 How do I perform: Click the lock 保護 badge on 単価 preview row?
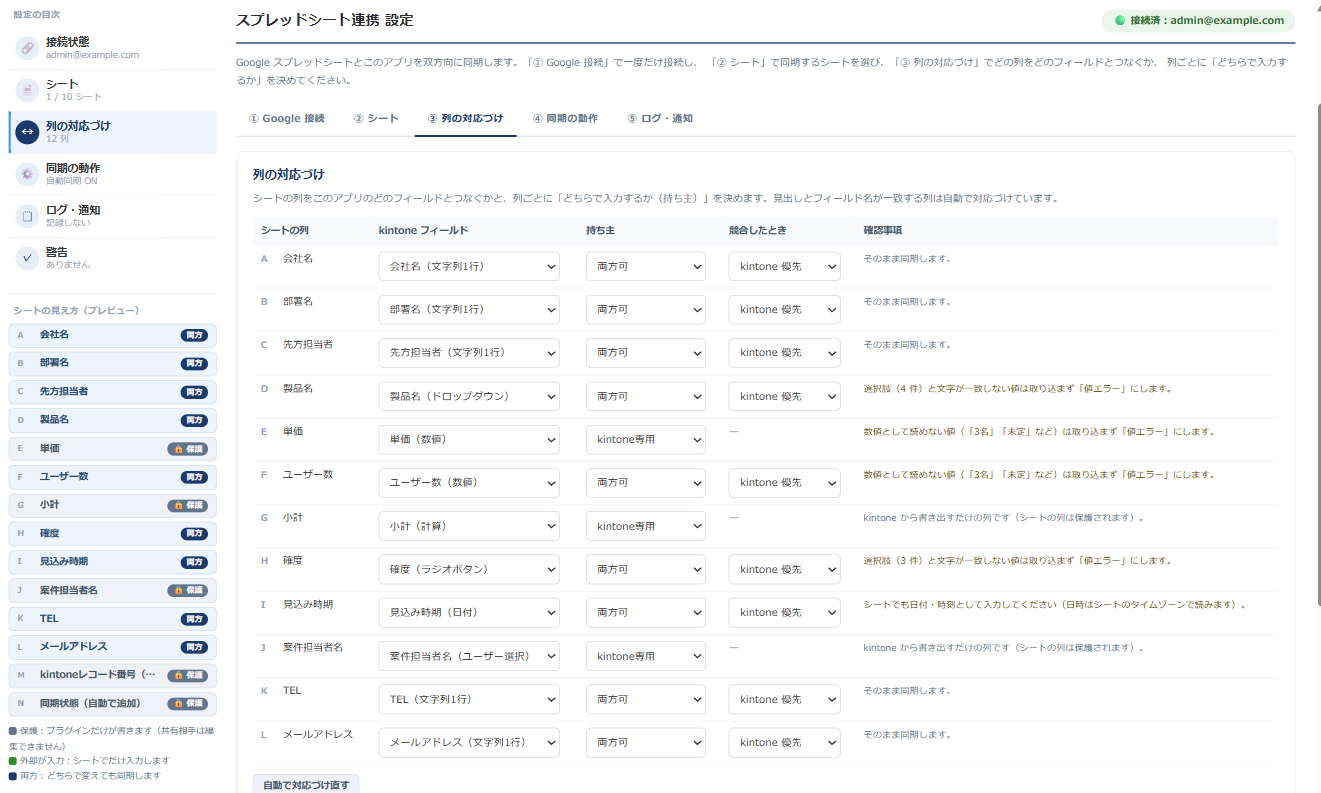click(x=187, y=449)
